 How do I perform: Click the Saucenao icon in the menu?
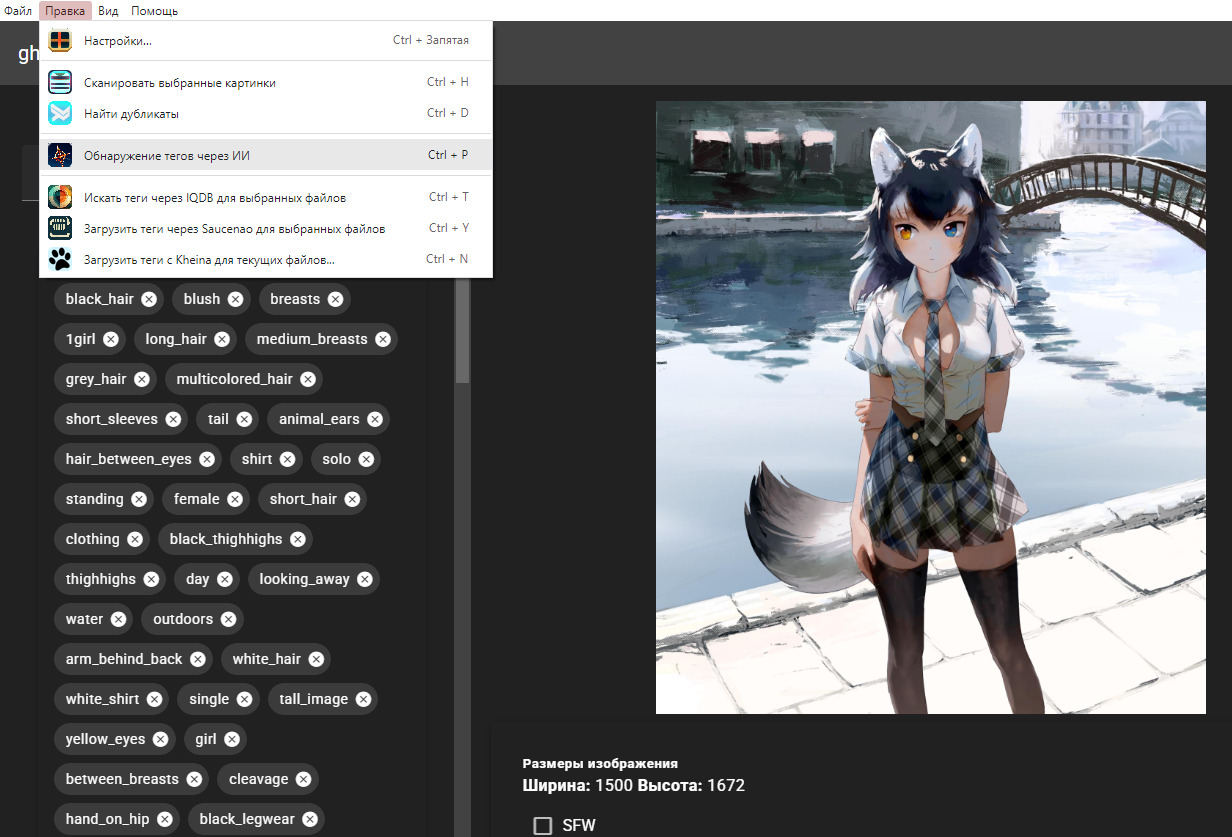tap(60, 228)
